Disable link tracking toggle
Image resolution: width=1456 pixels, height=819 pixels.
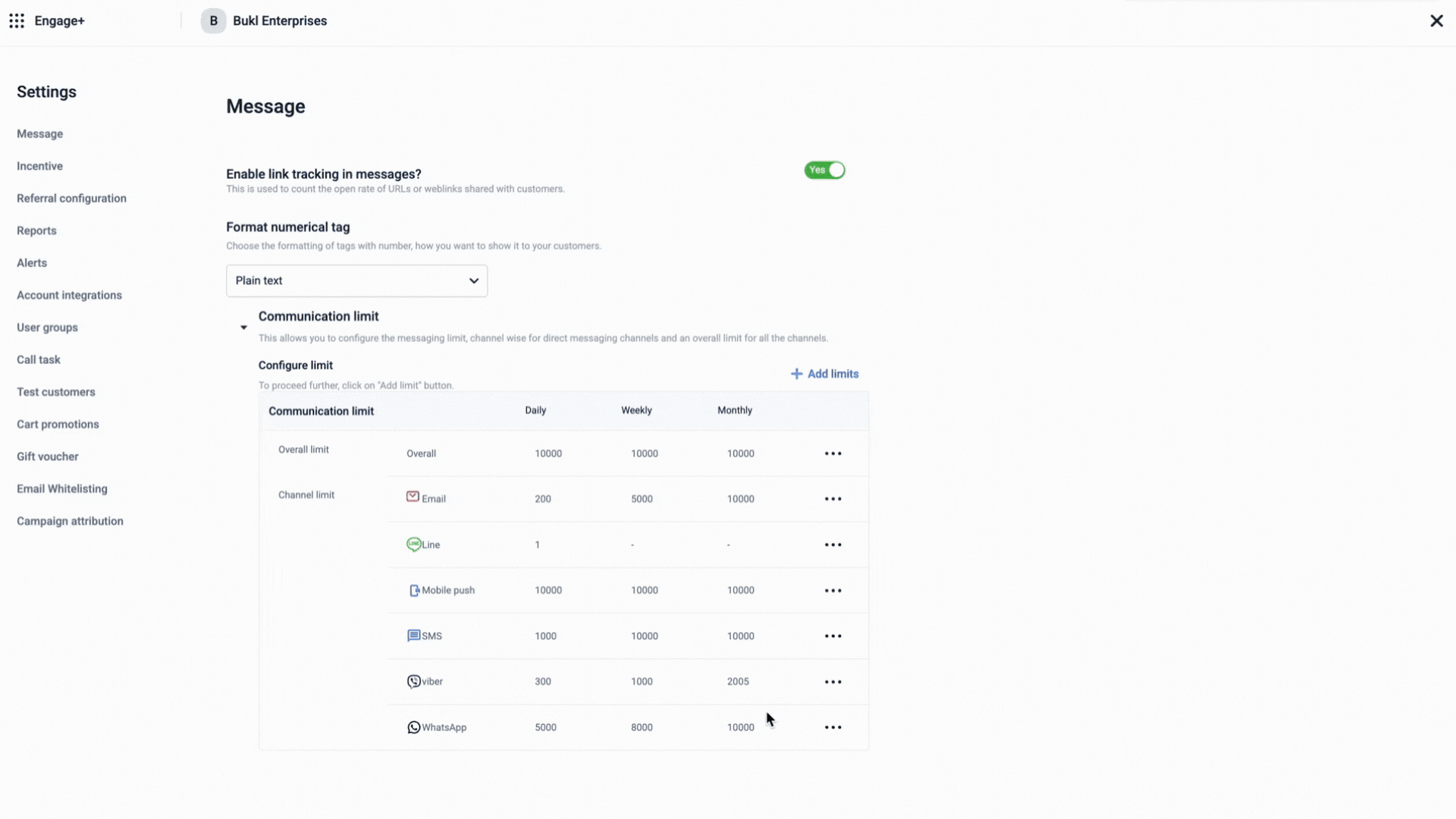[x=824, y=170]
